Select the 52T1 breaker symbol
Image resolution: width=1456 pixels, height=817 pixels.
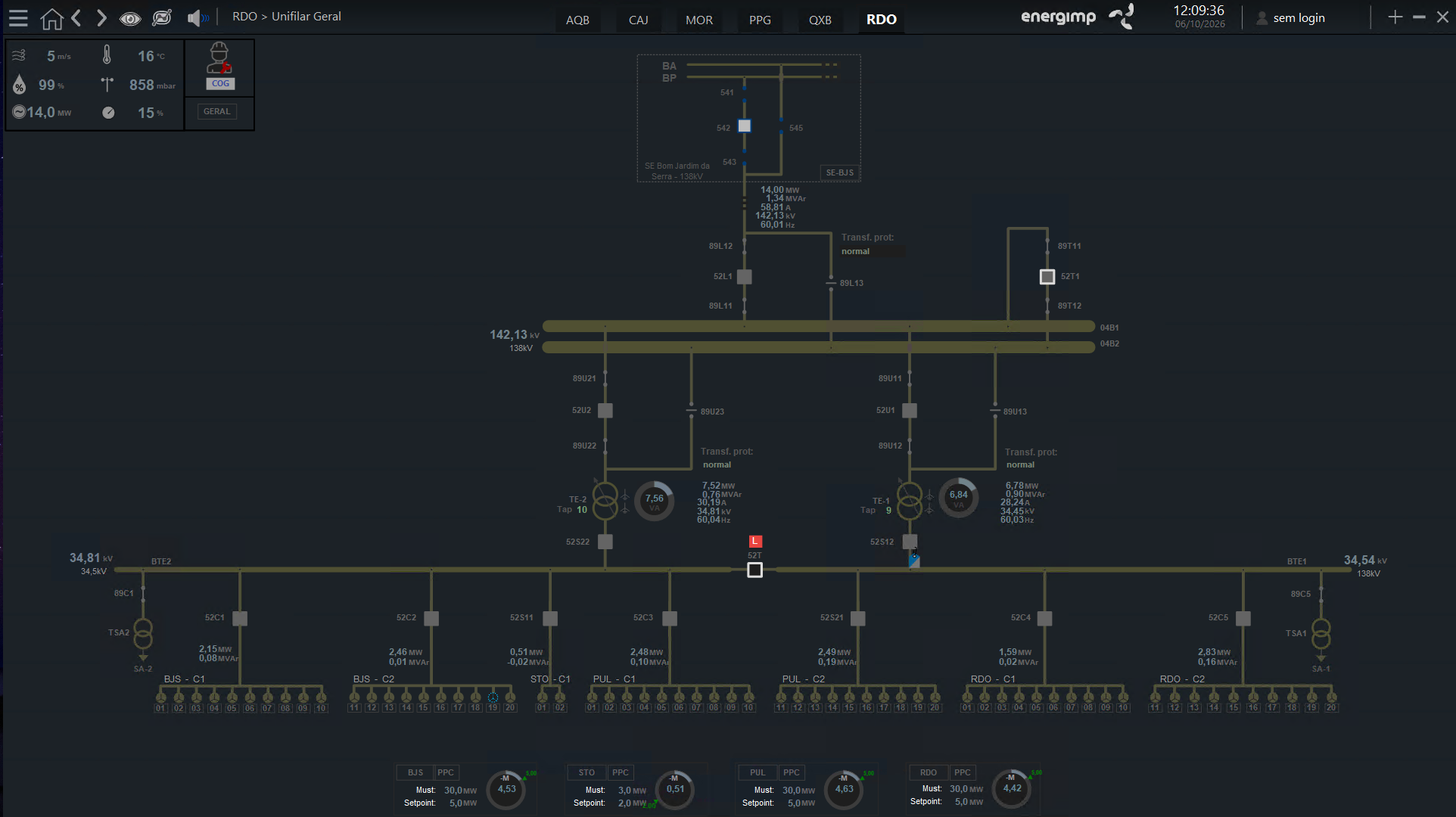click(1047, 277)
